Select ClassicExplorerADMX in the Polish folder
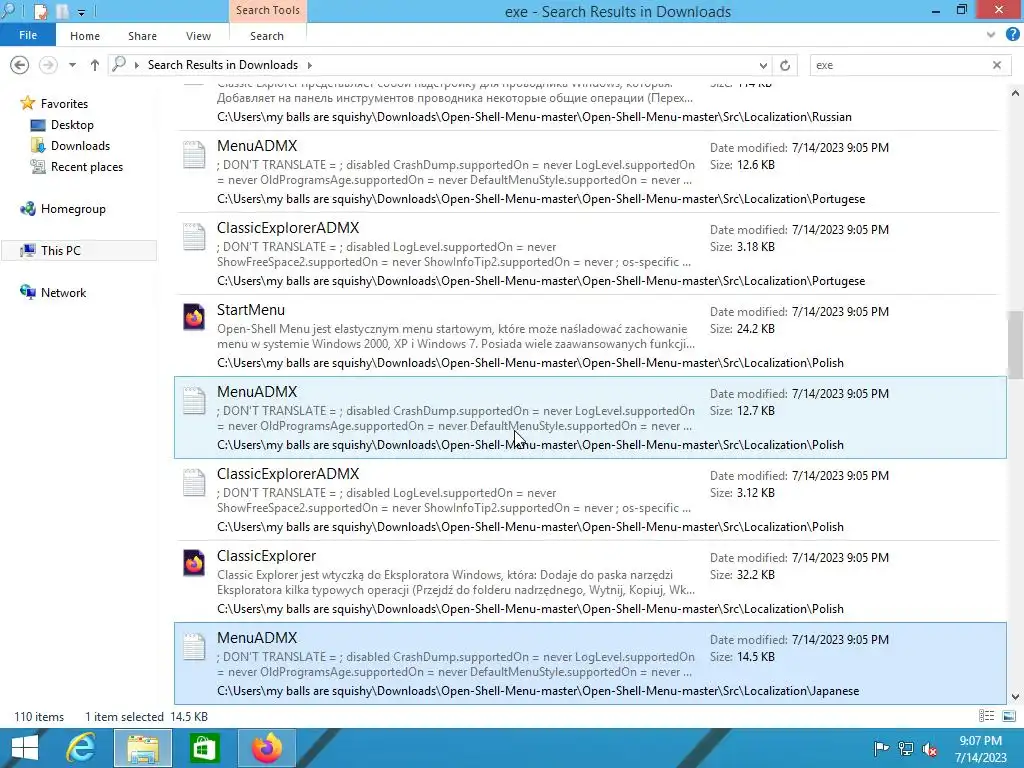The height and width of the screenshot is (768, 1024). [x=590, y=500]
